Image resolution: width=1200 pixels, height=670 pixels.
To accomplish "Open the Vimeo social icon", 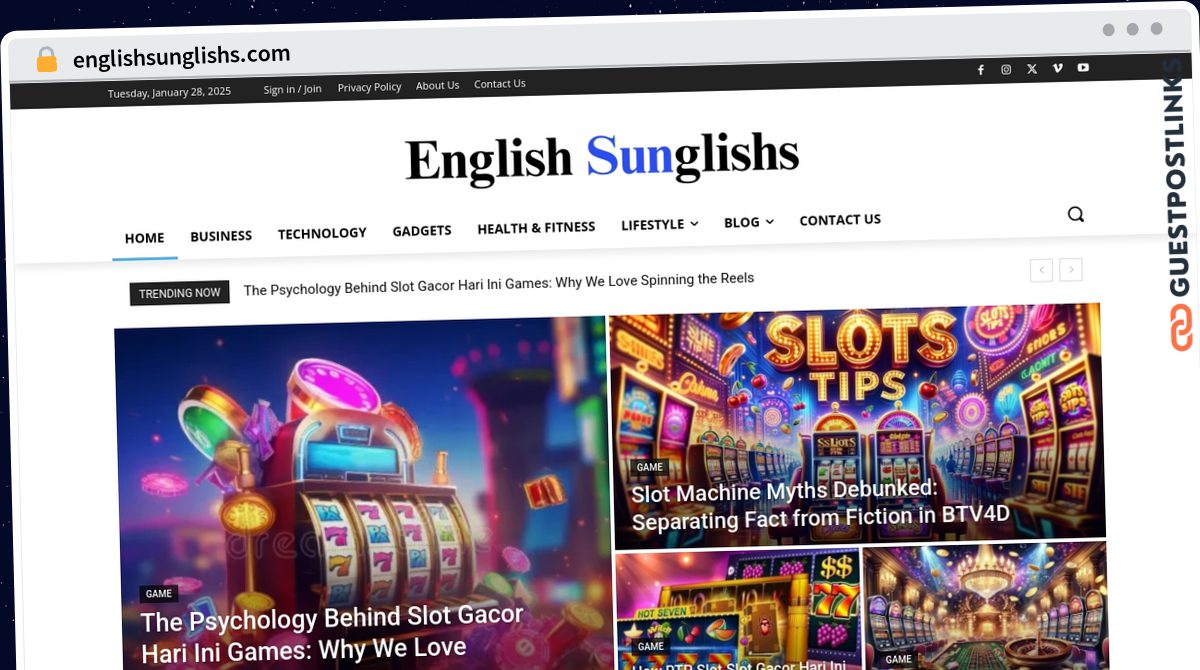I will pos(1058,68).
